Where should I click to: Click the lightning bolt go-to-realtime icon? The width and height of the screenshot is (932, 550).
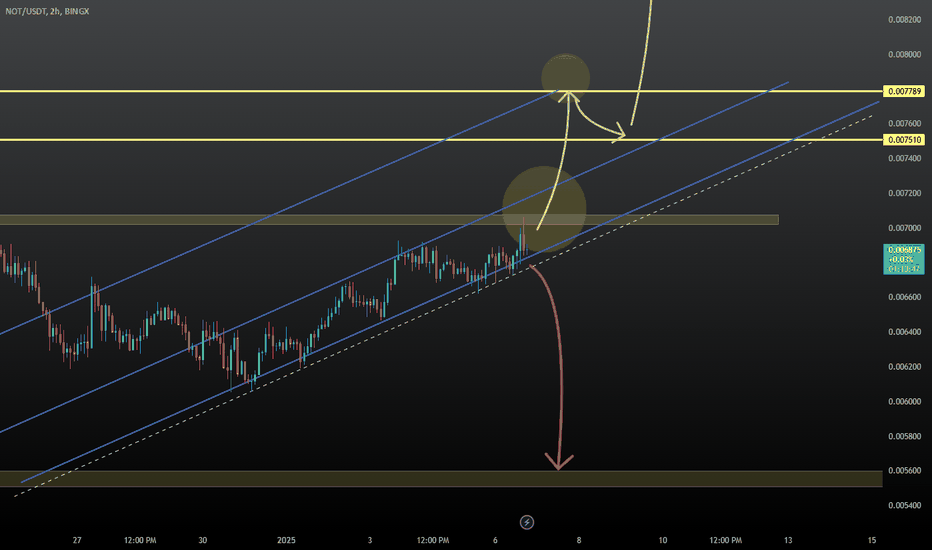527,523
